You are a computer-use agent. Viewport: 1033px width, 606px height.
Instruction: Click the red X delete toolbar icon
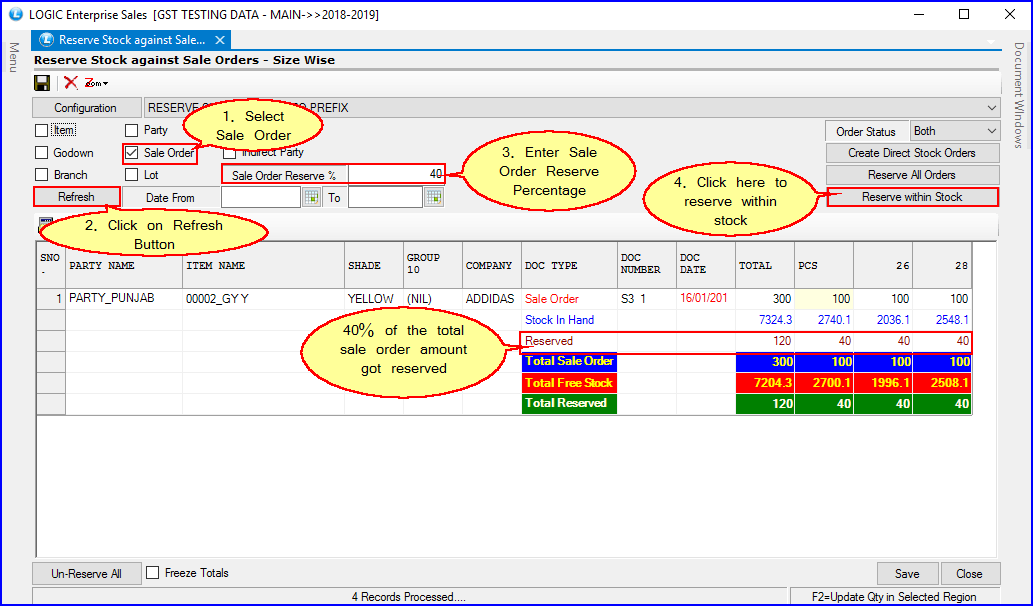pos(71,83)
